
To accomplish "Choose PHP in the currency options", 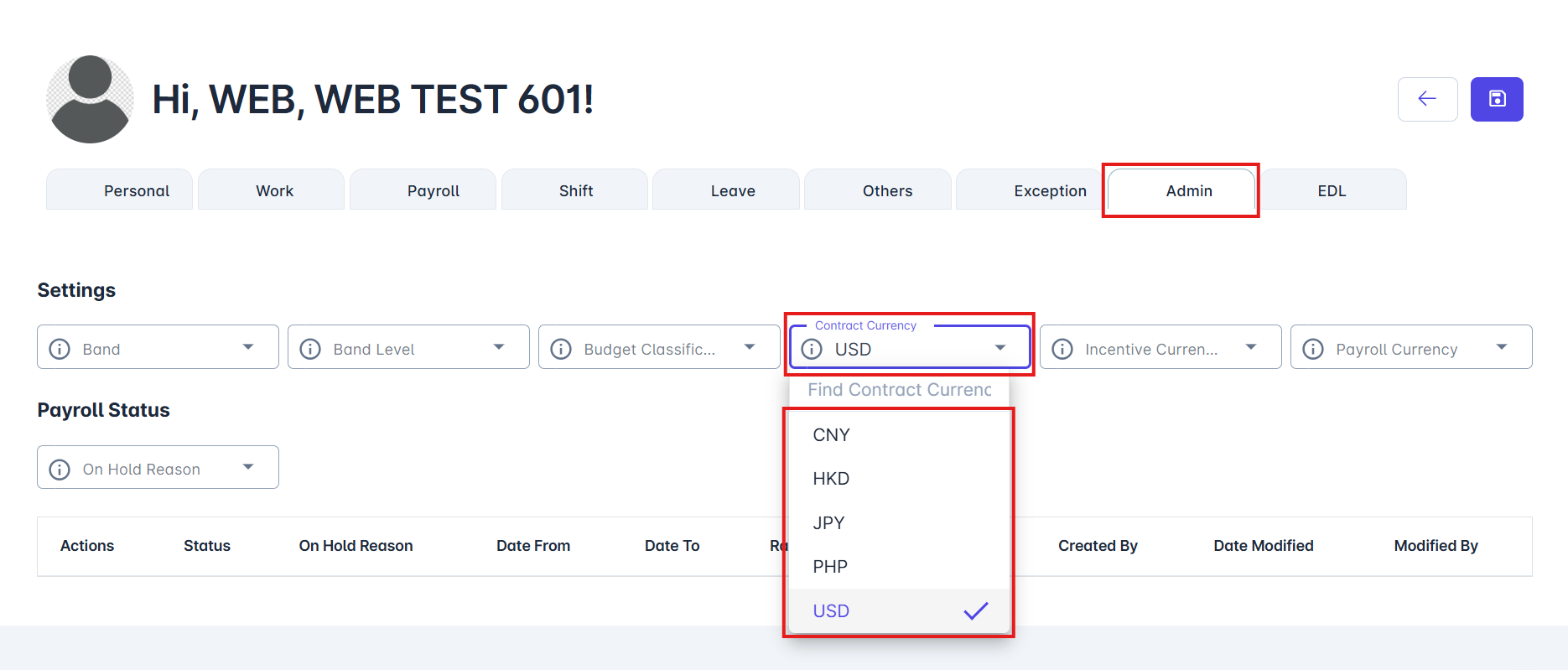I will point(830,567).
